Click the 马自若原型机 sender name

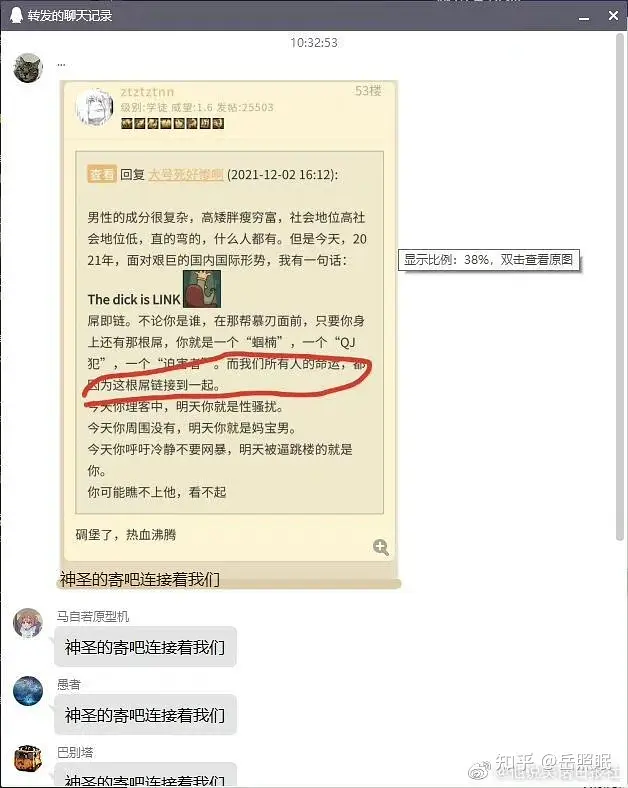(93, 616)
